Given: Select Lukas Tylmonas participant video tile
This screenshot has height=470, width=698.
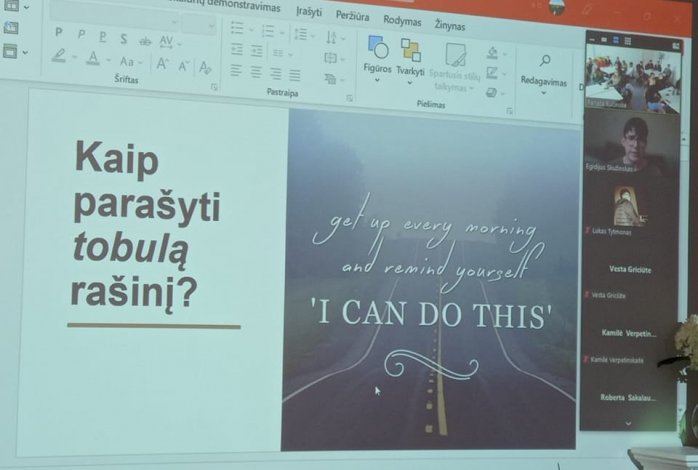Looking at the screenshot, I should click(x=631, y=208).
